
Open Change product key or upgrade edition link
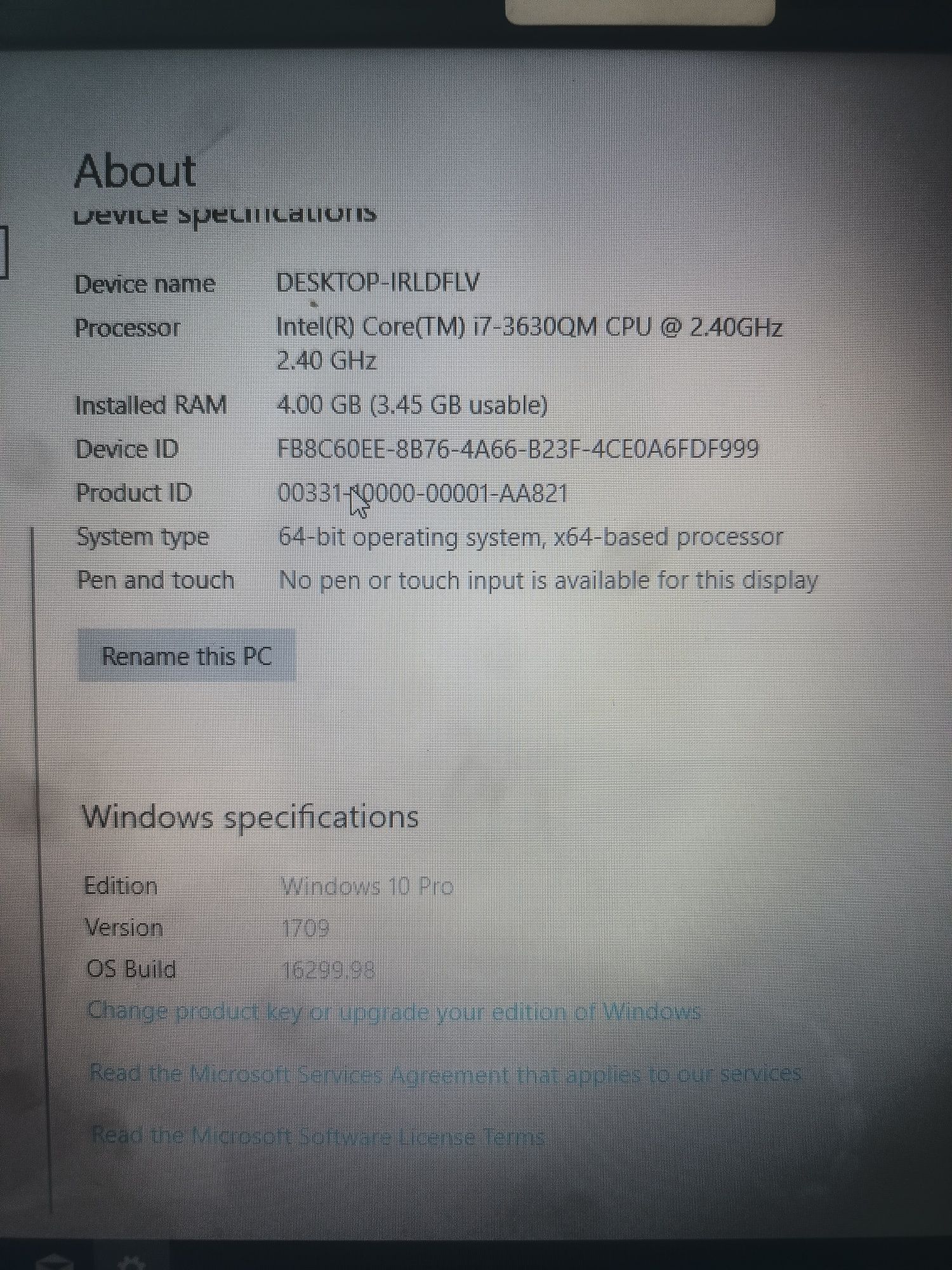(394, 1011)
